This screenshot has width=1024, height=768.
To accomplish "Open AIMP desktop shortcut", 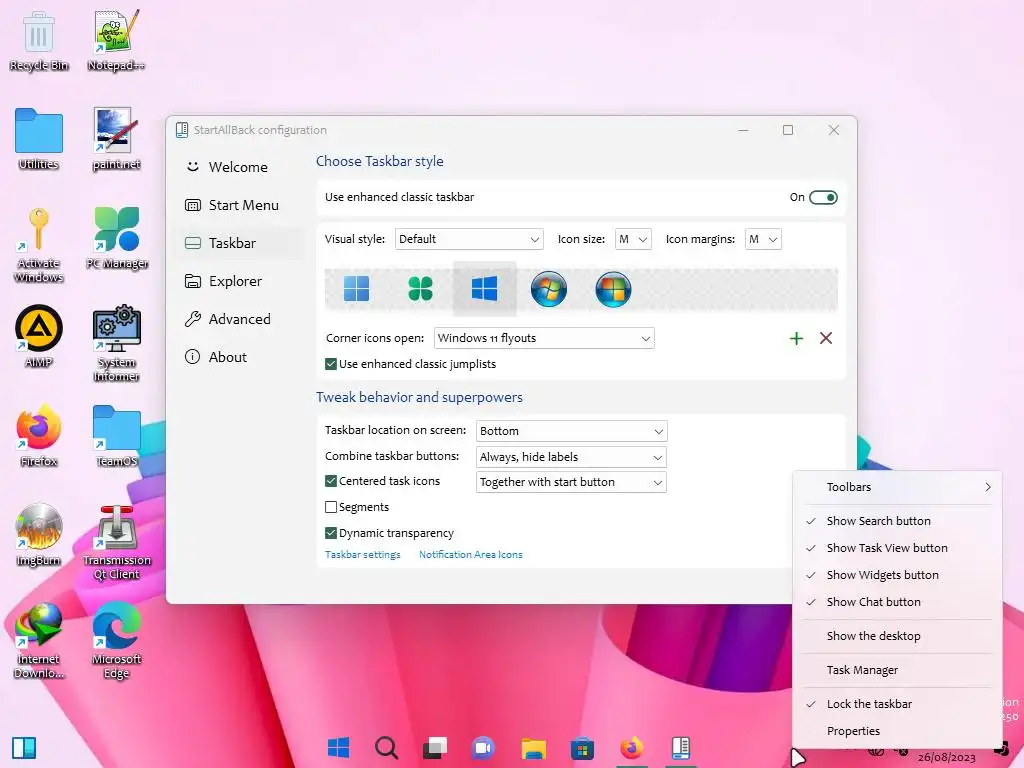I will (39, 336).
